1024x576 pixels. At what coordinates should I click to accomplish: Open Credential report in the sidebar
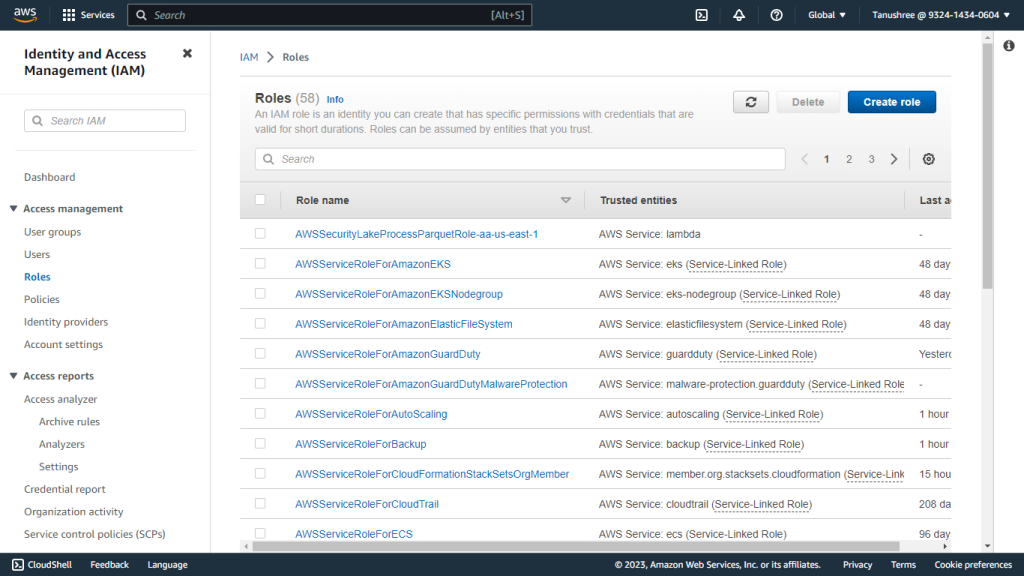pos(65,489)
